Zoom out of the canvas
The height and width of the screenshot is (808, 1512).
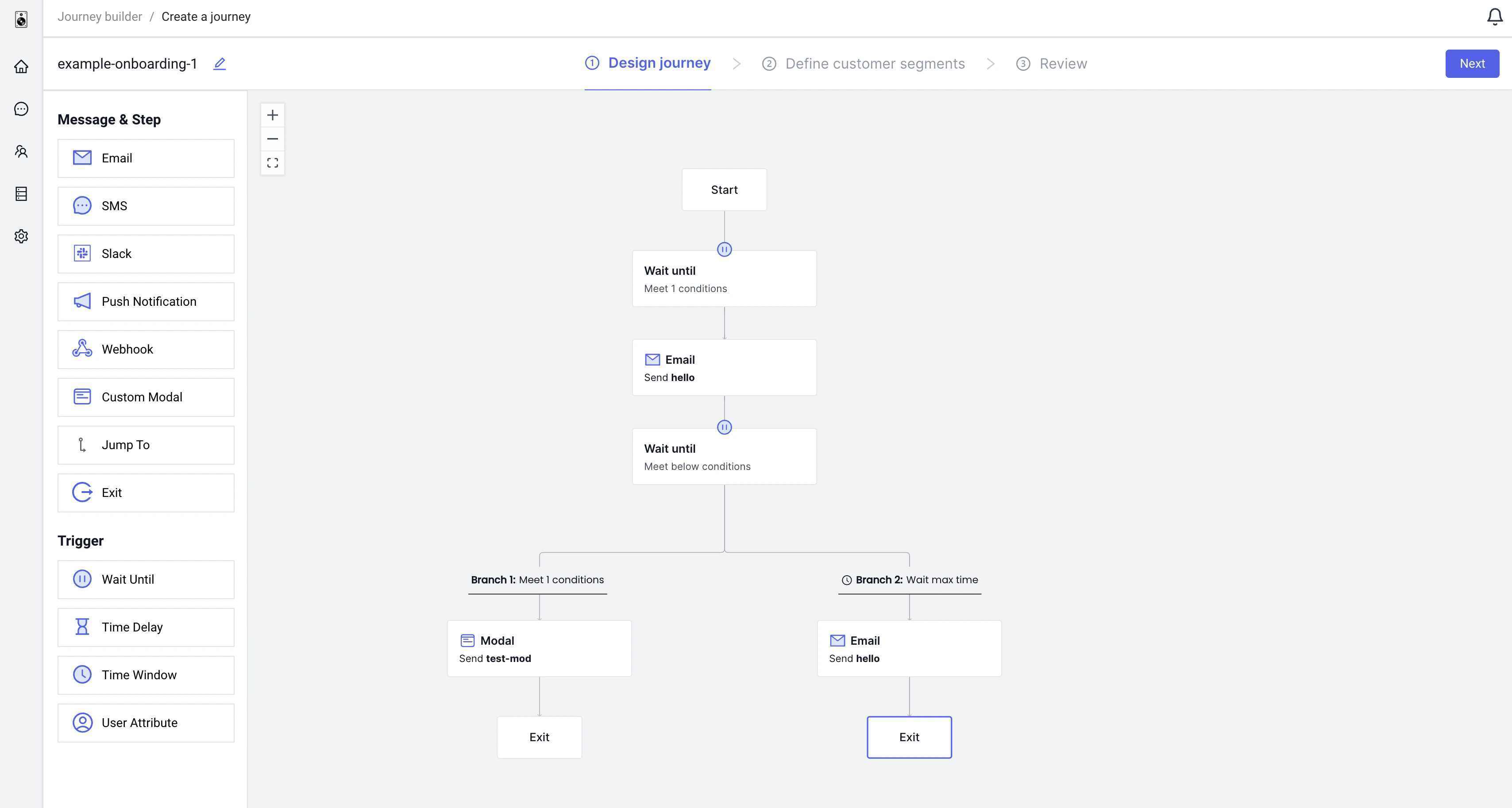pyautogui.click(x=272, y=139)
